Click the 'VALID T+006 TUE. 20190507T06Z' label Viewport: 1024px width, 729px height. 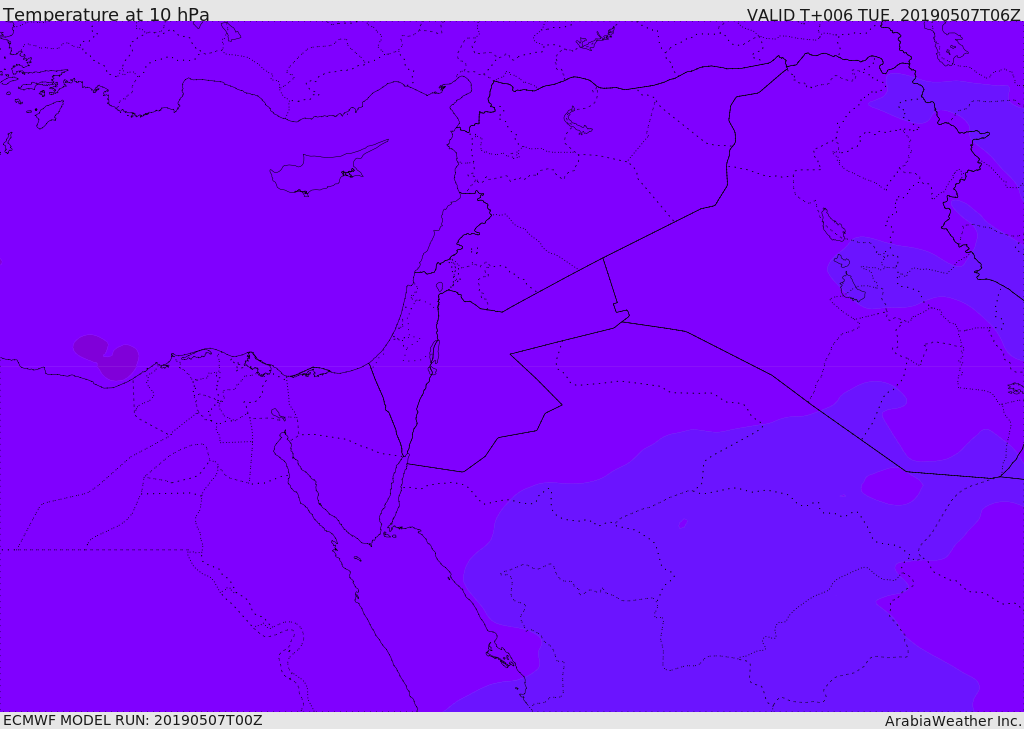884,15
